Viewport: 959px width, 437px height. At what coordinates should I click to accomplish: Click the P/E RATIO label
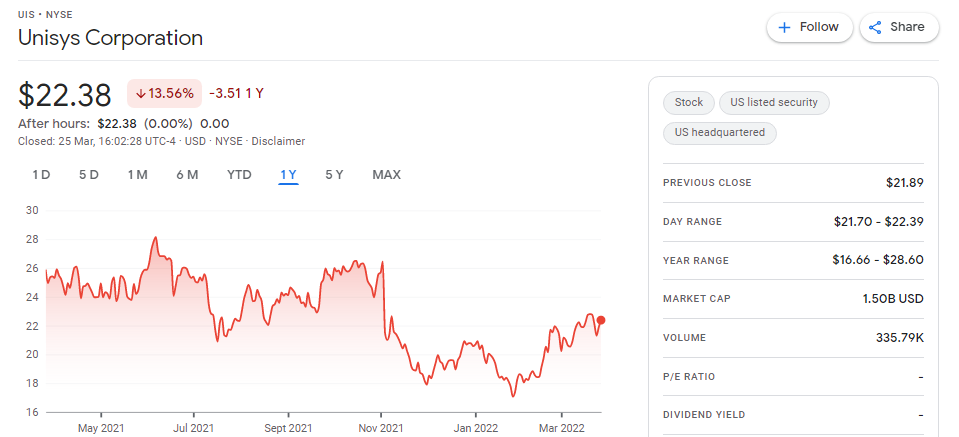pyautogui.click(x=689, y=376)
